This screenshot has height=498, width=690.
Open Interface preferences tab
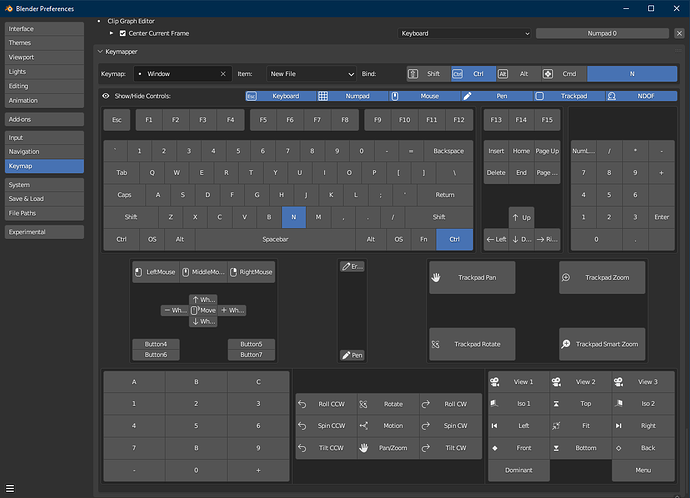(44, 29)
